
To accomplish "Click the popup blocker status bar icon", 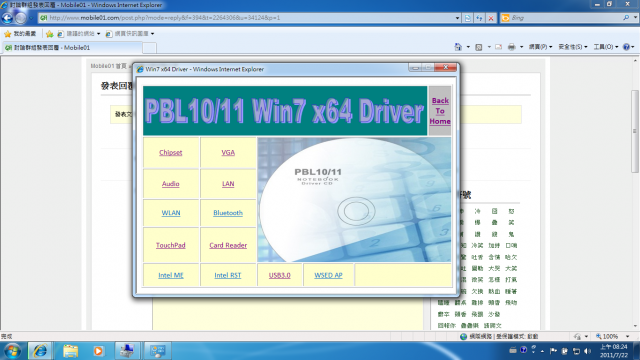I will point(578,336).
